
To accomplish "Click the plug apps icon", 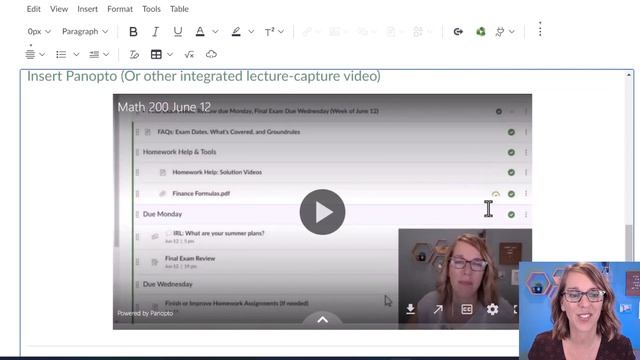I will (500, 31).
